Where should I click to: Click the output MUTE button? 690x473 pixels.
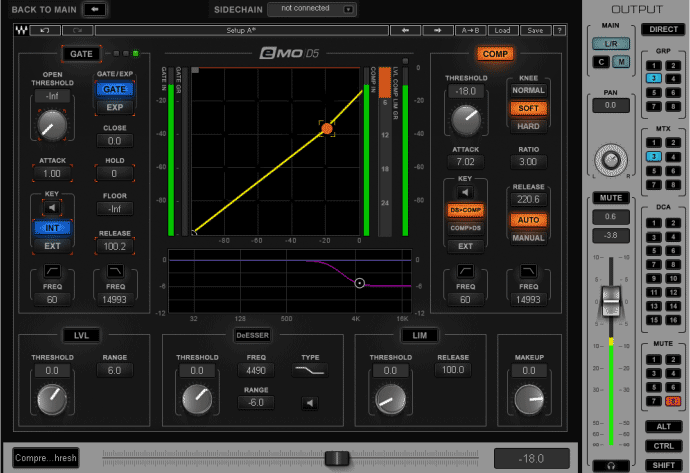click(611, 198)
